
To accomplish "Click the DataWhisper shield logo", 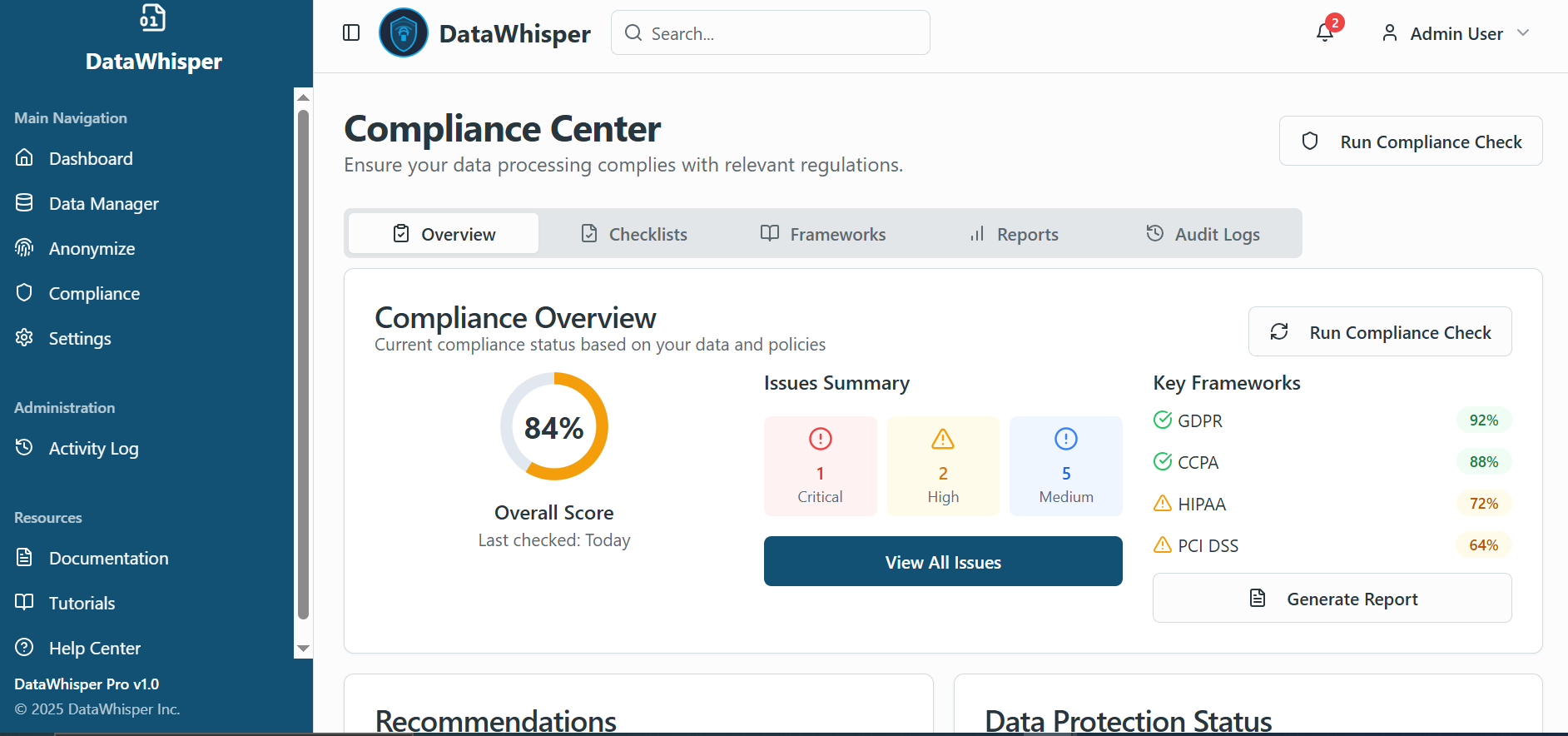I will tap(404, 33).
